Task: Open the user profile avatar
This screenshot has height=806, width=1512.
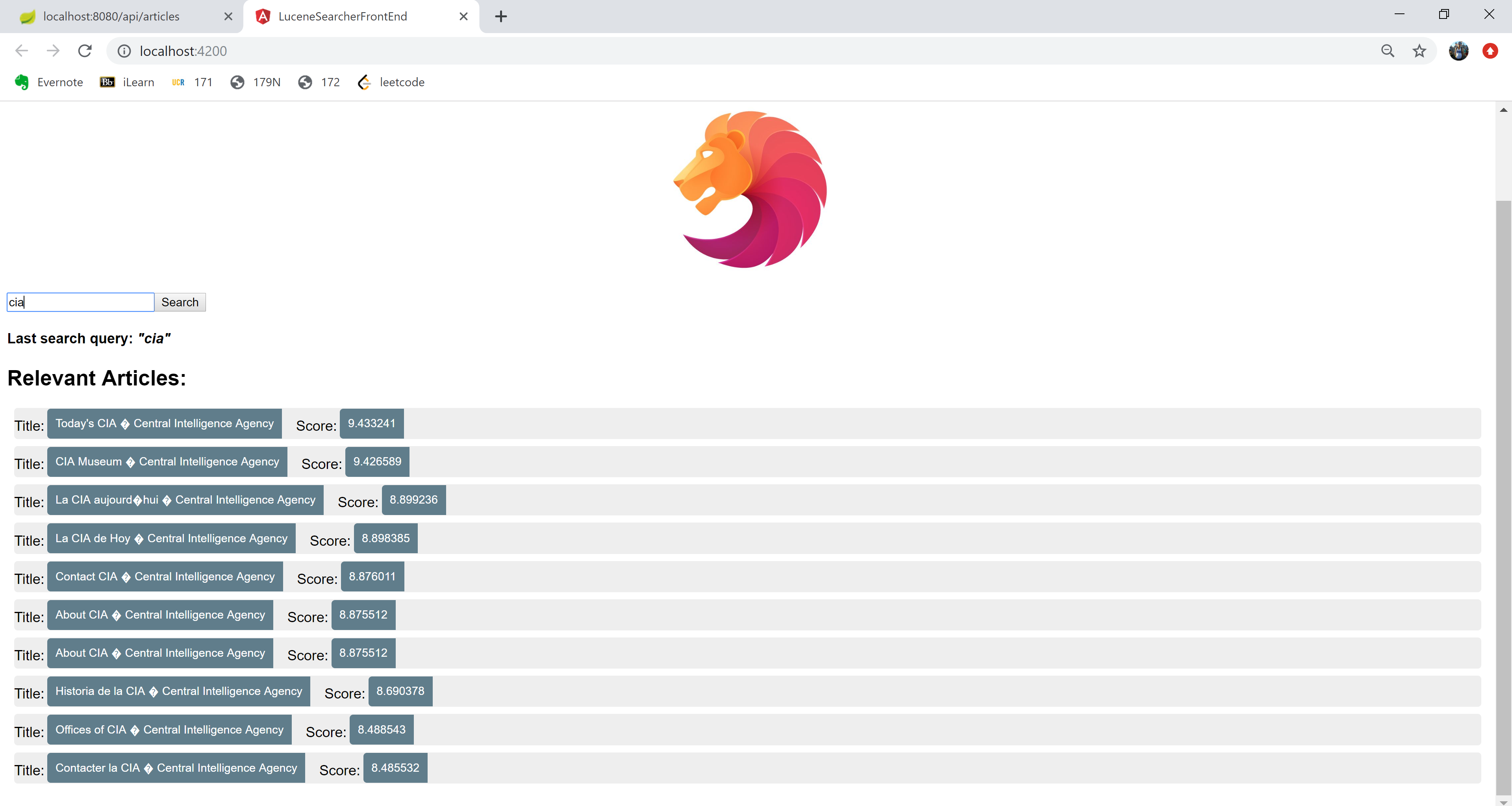Action: pos(1458,51)
